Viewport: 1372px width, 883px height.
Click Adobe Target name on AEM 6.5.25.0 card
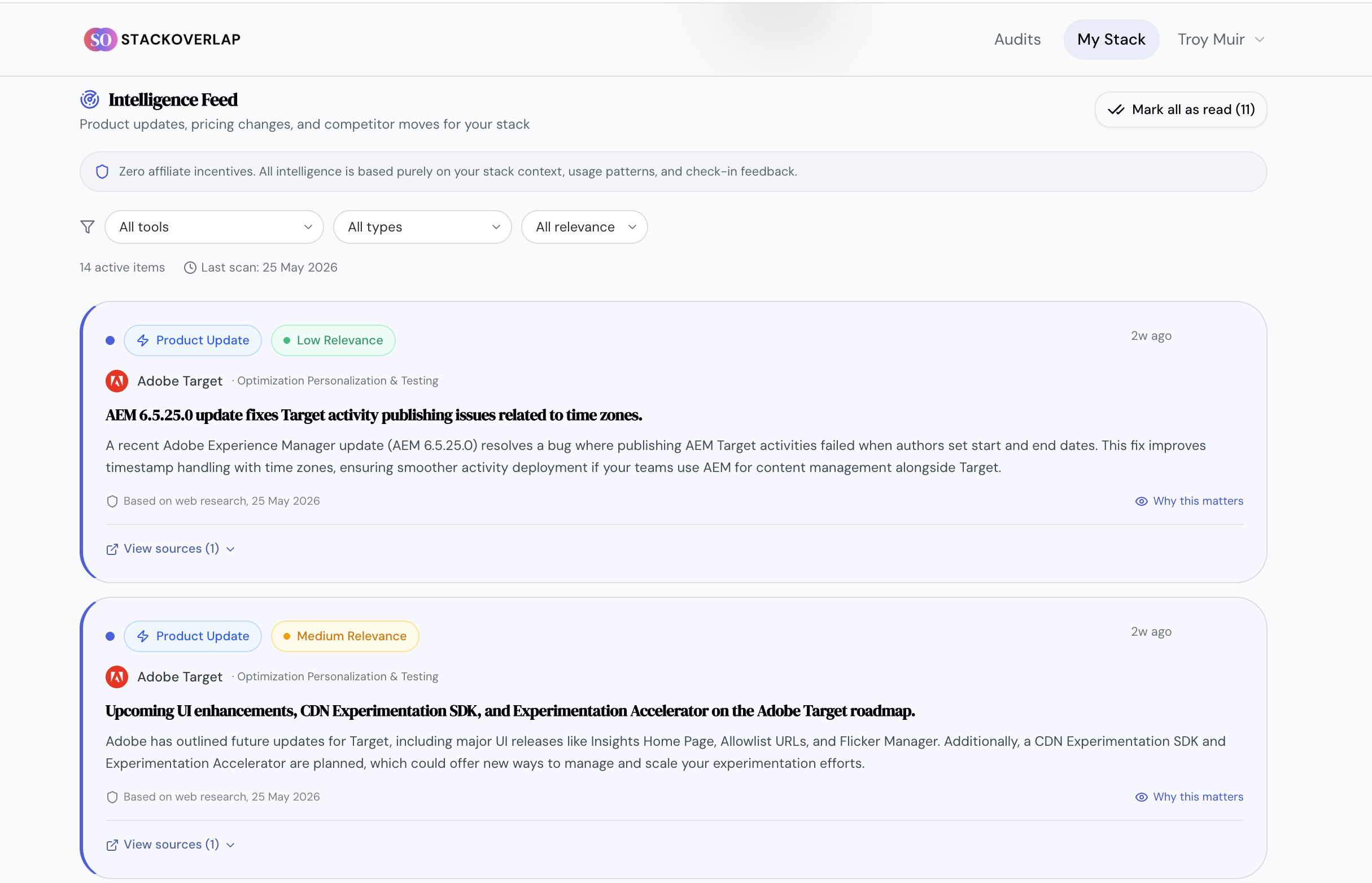[x=180, y=381]
